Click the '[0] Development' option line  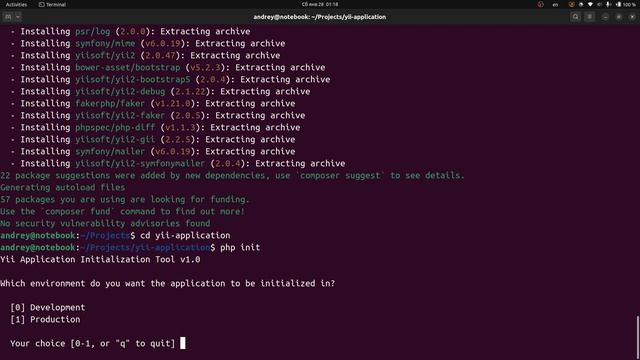(48, 307)
